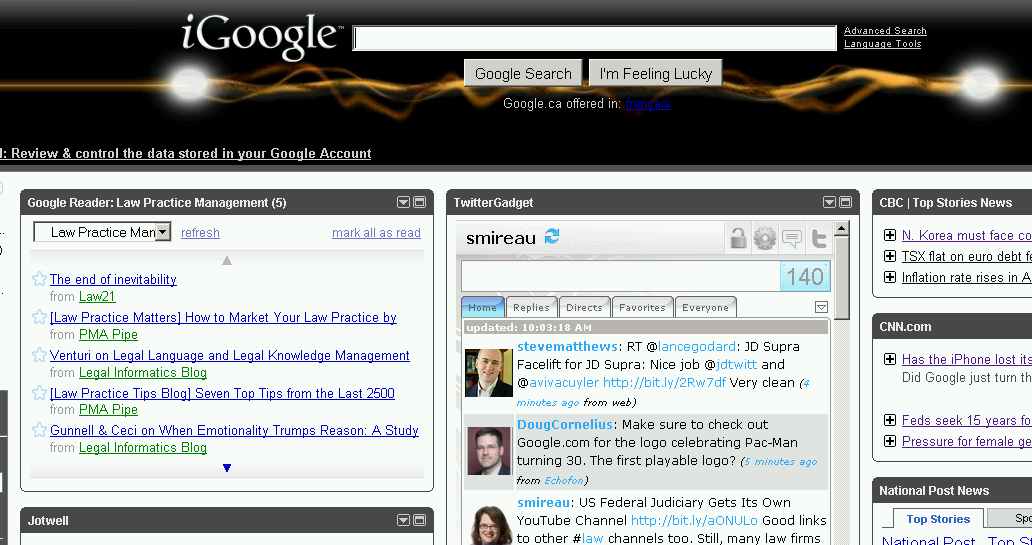Star 'The end of inevitability' item
The image size is (1032, 545).
point(39,279)
